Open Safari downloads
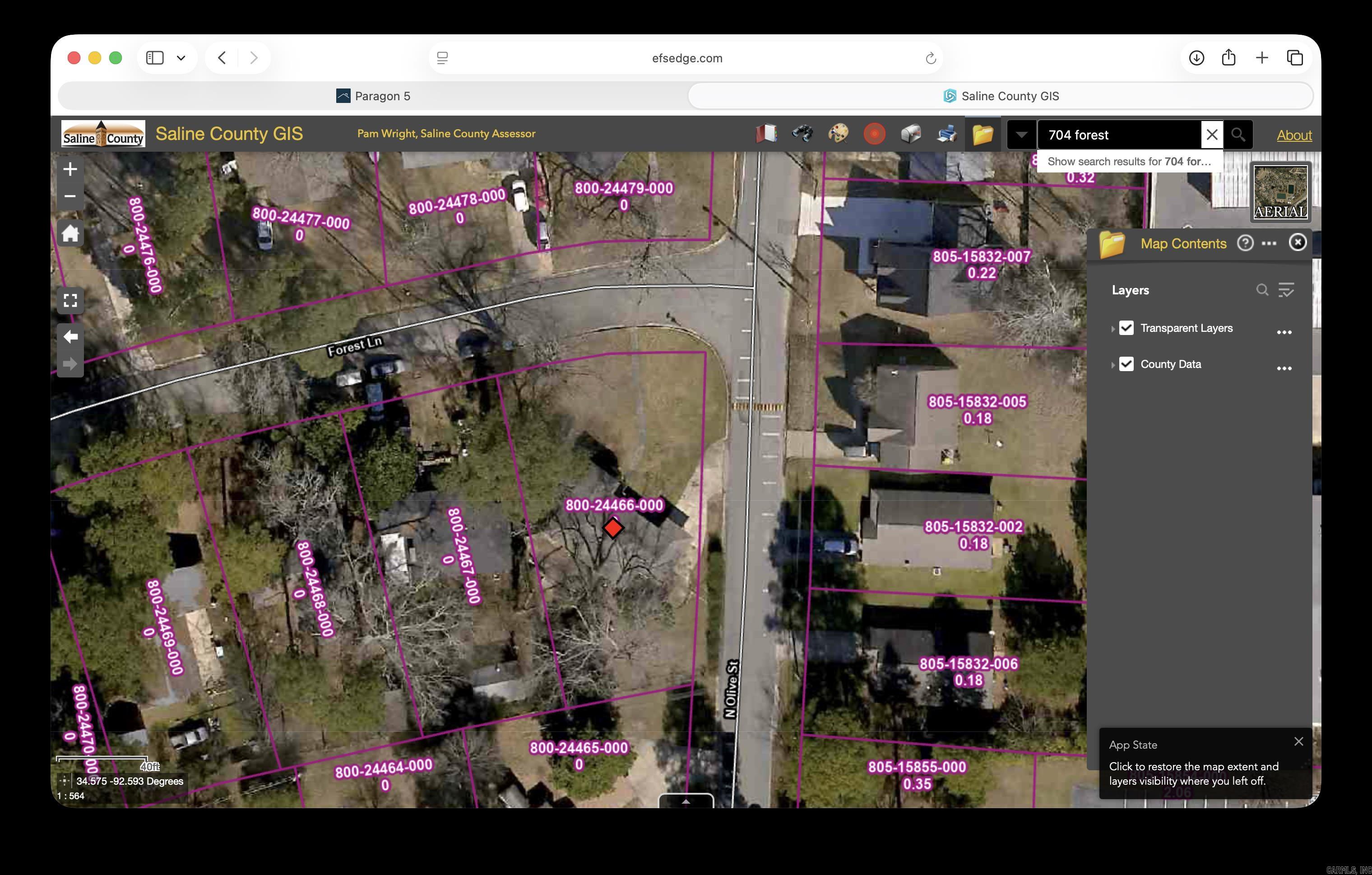Image resolution: width=1372 pixels, height=875 pixels. point(1196,58)
